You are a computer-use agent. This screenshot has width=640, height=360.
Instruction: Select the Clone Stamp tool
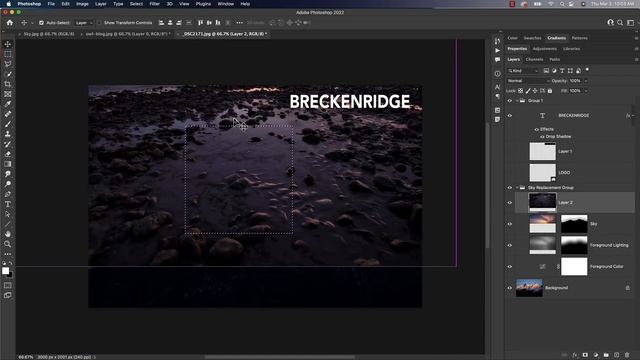click(x=8, y=134)
